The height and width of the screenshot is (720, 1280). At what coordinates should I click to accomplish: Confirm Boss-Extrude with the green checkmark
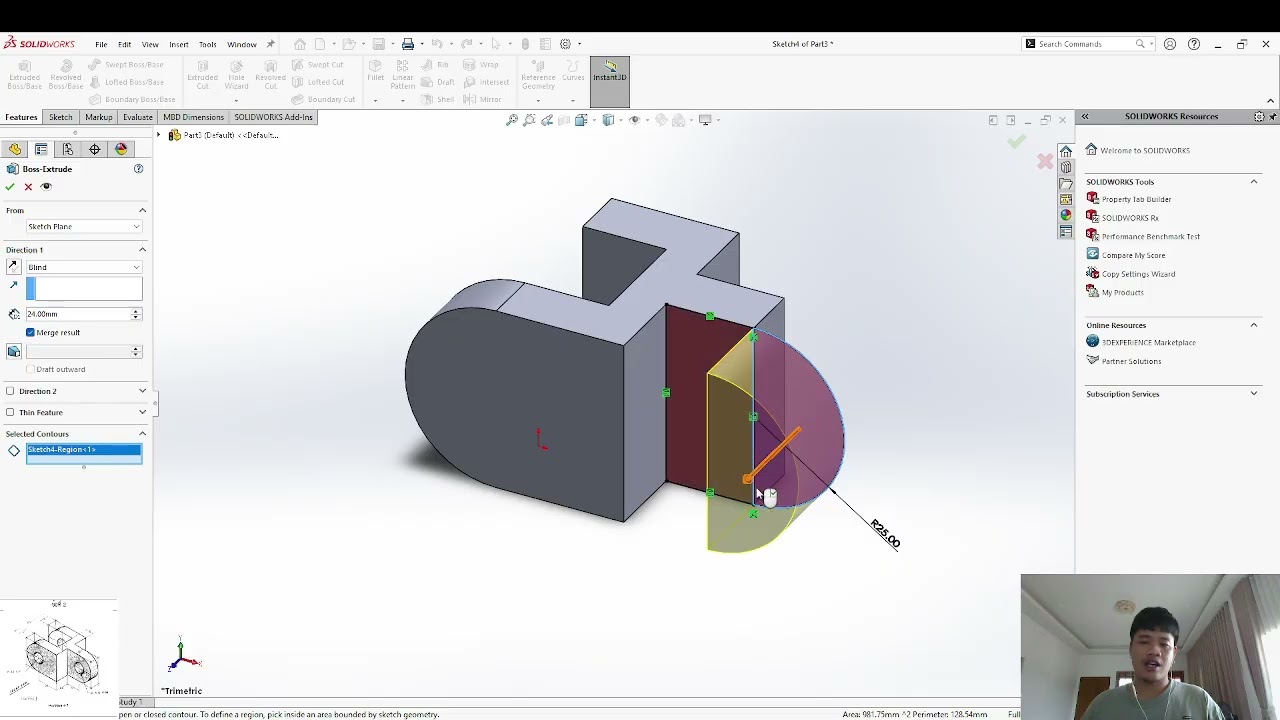click(x=10, y=187)
